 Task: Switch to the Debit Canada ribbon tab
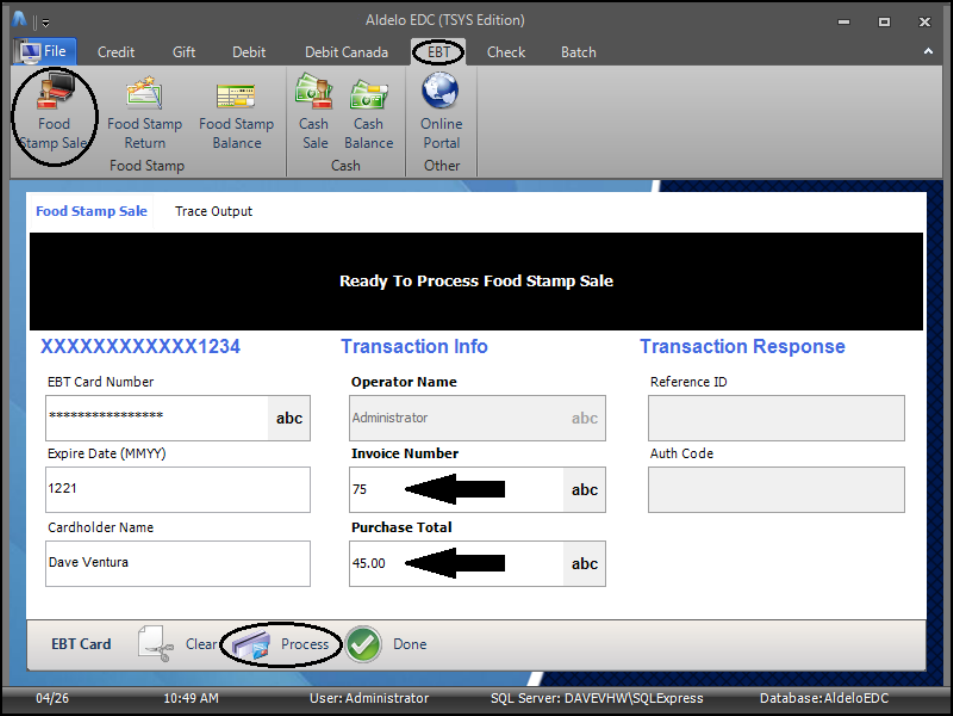[x=346, y=52]
